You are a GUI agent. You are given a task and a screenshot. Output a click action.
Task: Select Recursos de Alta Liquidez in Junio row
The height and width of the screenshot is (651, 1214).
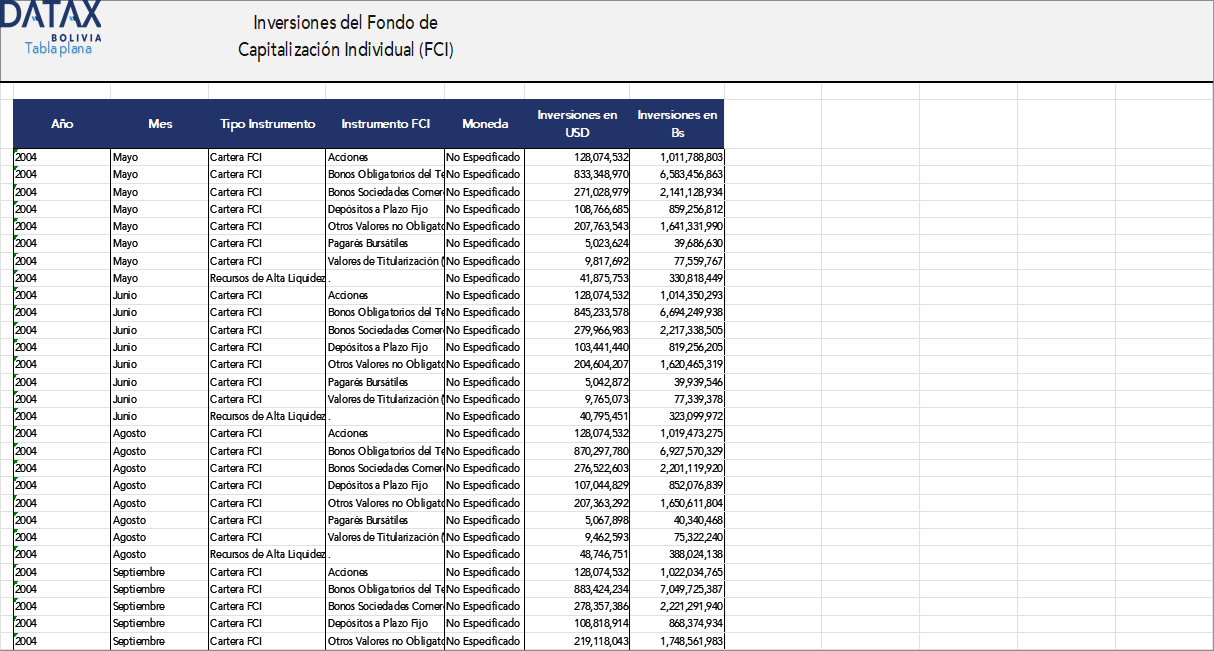(267, 416)
